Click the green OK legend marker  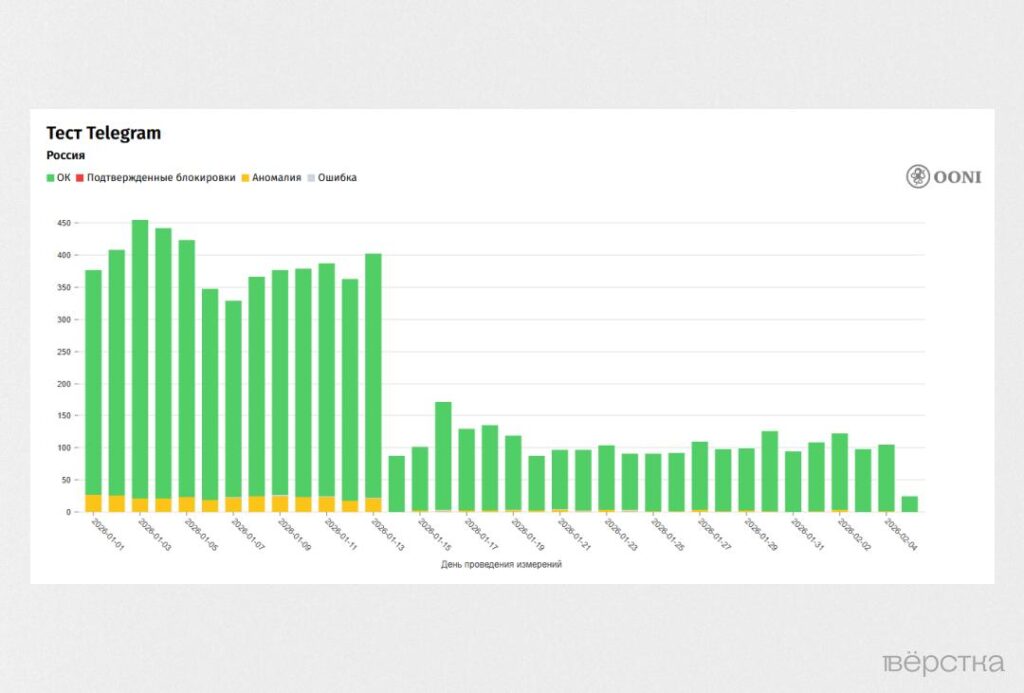[50, 178]
